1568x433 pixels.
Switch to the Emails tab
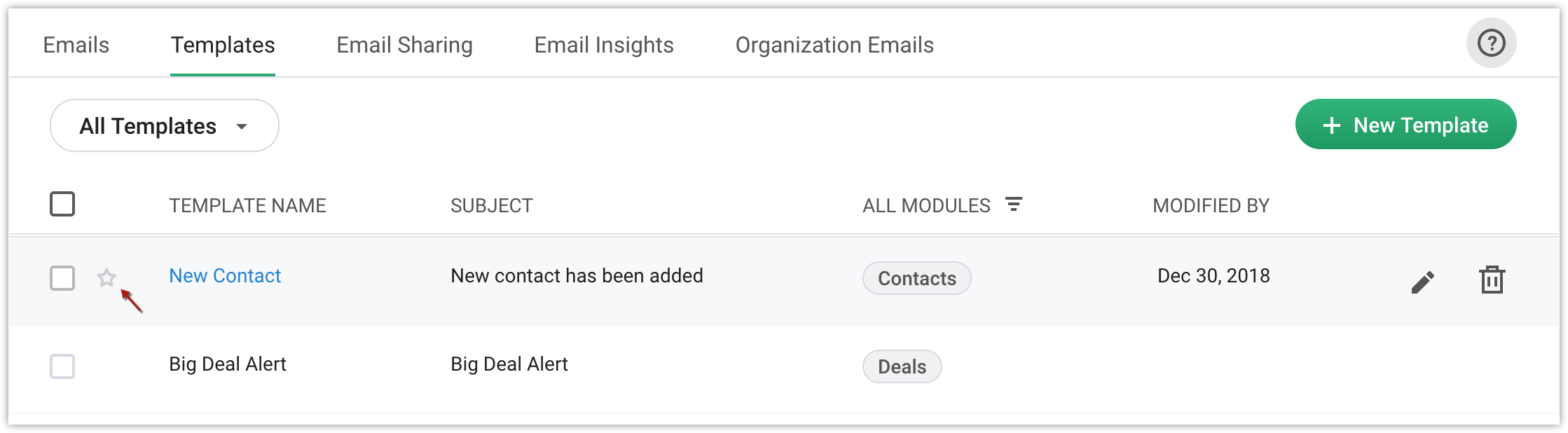coord(76,45)
